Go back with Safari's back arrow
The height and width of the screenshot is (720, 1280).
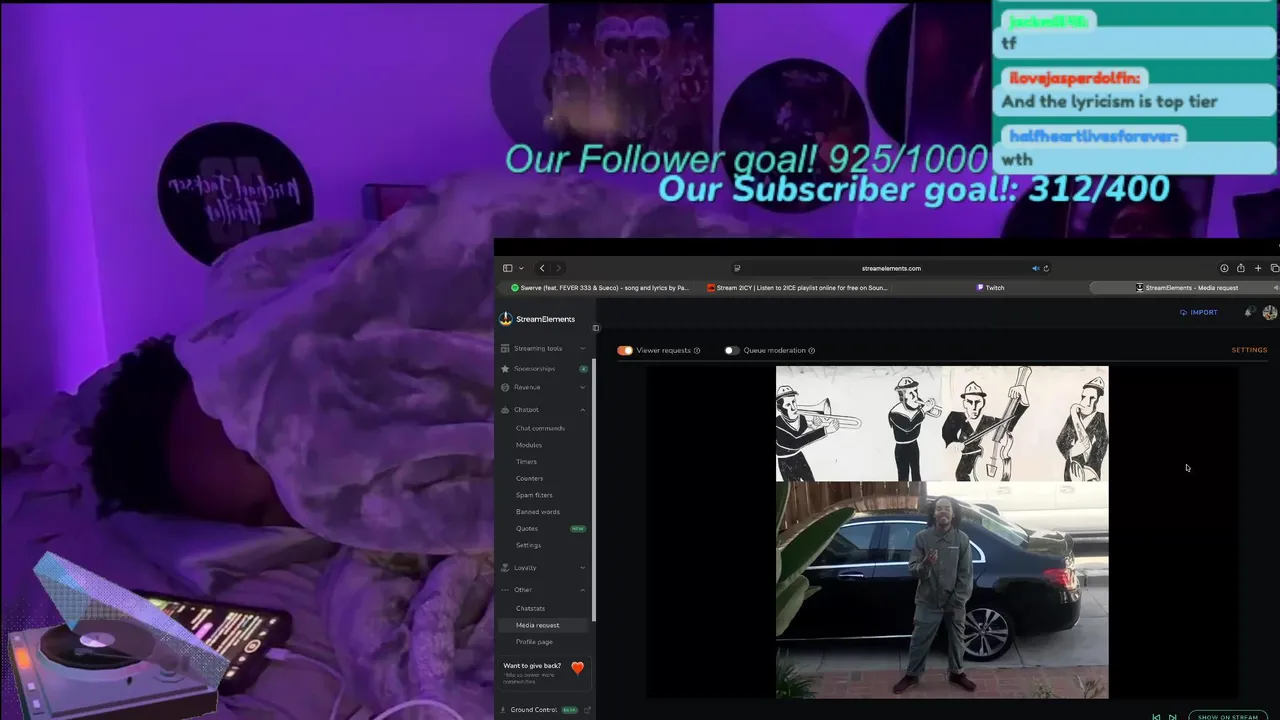(x=542, y=268)
